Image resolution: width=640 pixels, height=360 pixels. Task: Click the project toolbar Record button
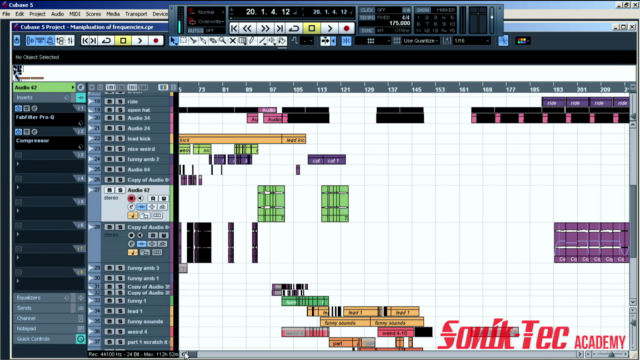pyautogui.click(x=156, y=41)
